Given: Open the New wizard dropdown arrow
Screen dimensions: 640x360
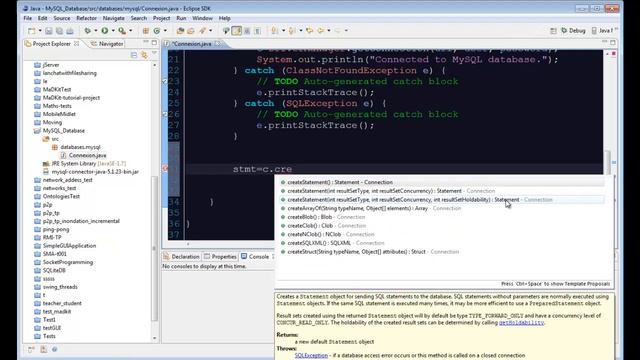Looking at the screenshot, I should point(40,31).
